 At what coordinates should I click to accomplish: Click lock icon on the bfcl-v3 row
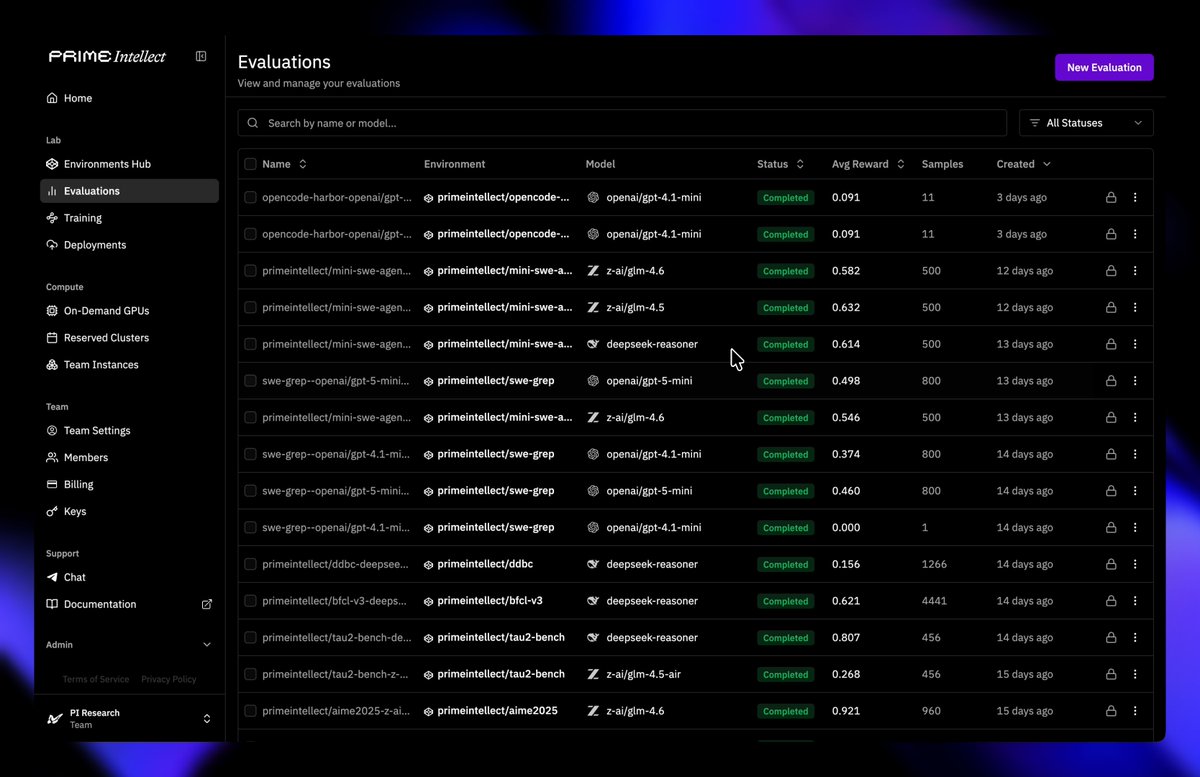(1110, 601)
